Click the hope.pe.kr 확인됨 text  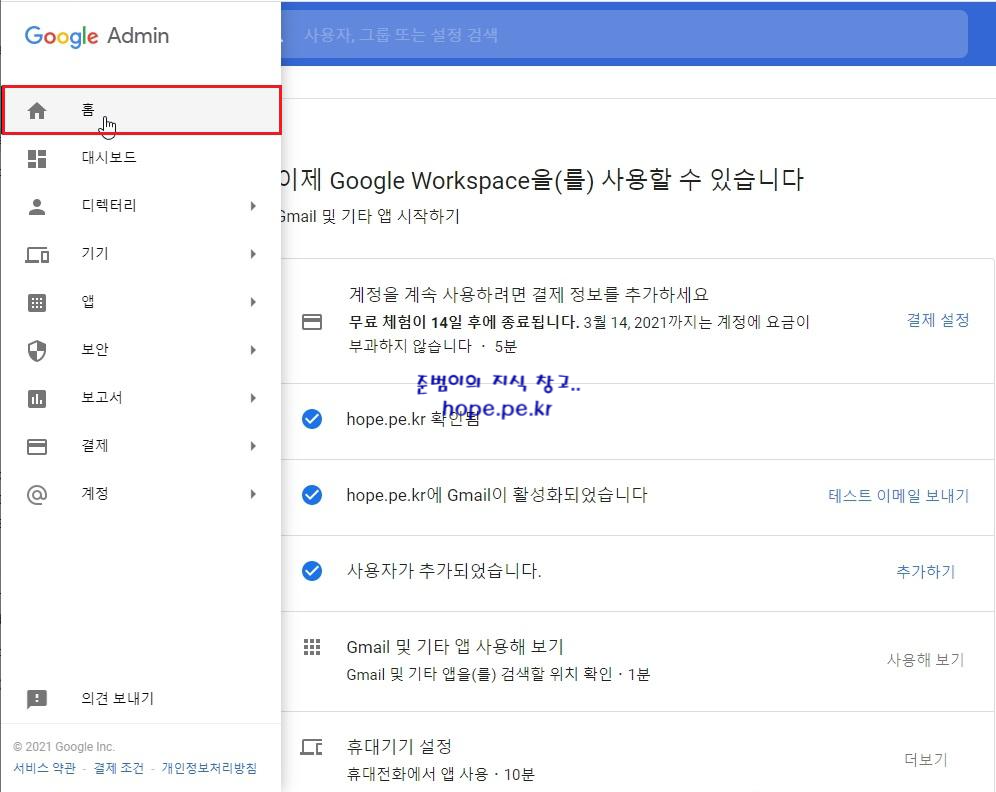click(x=413, y=419)
